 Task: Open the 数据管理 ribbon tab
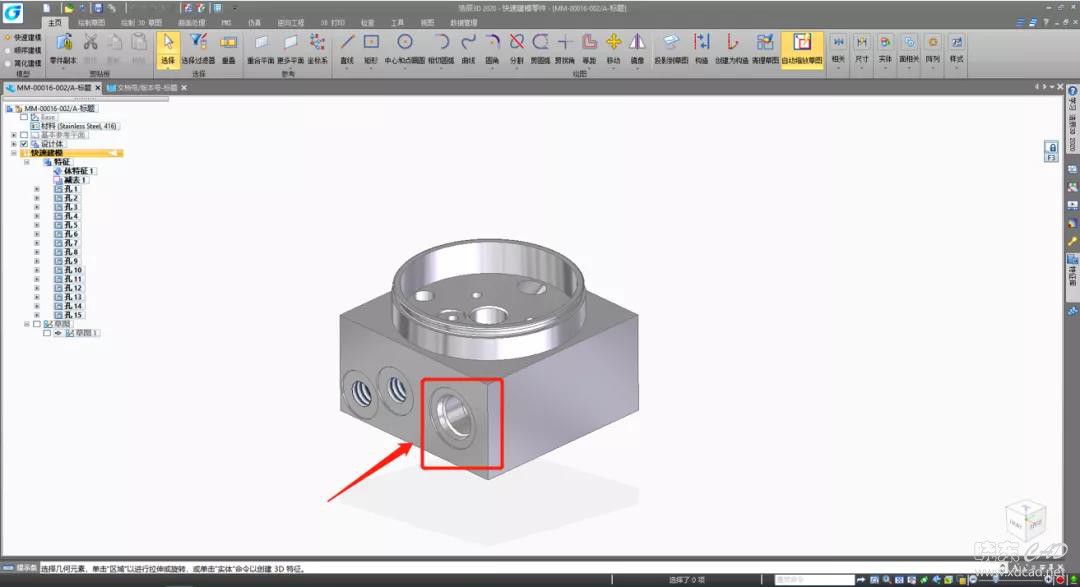click(464, 21)
